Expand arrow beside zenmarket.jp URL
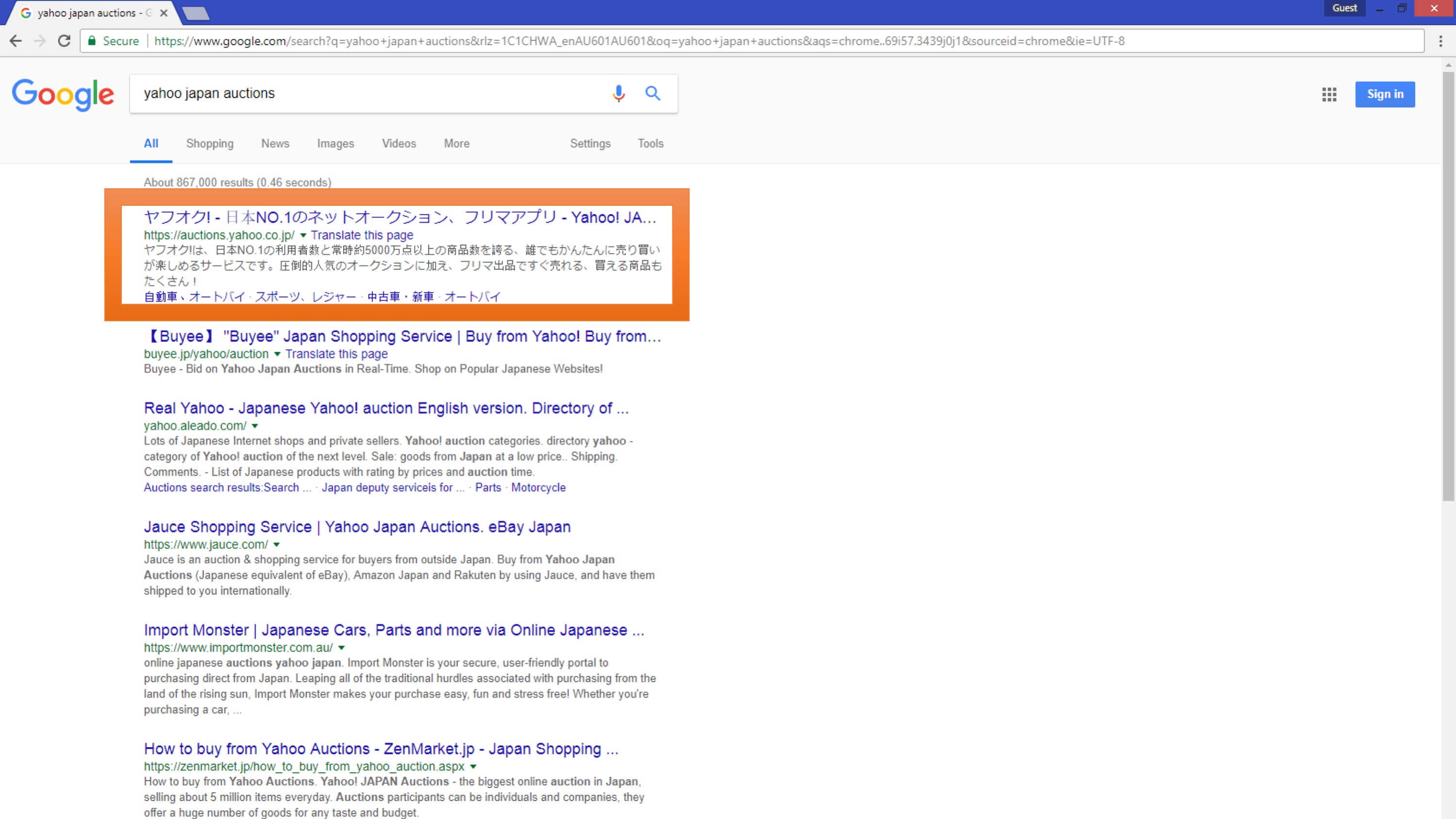Screen dimensions: 1456x819 [473, 767]
